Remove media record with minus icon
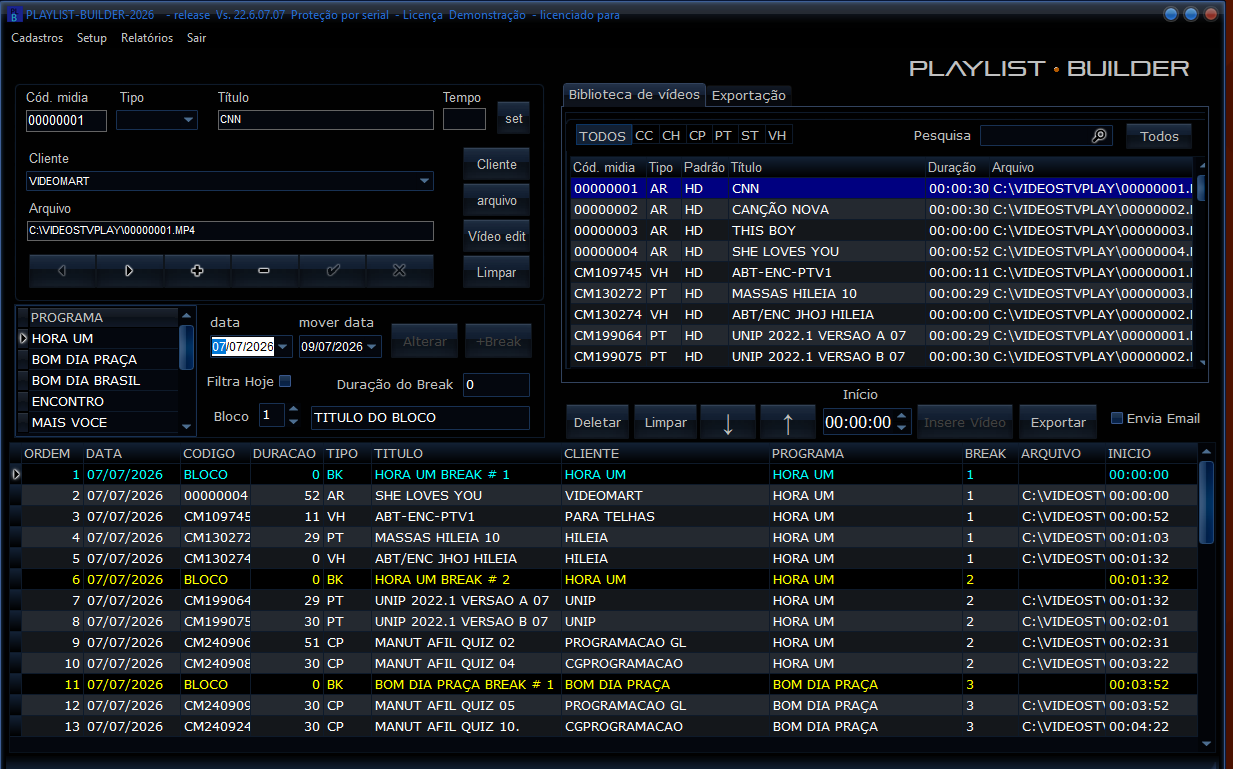Screen dimensions: 1233x769 (264, 271)
